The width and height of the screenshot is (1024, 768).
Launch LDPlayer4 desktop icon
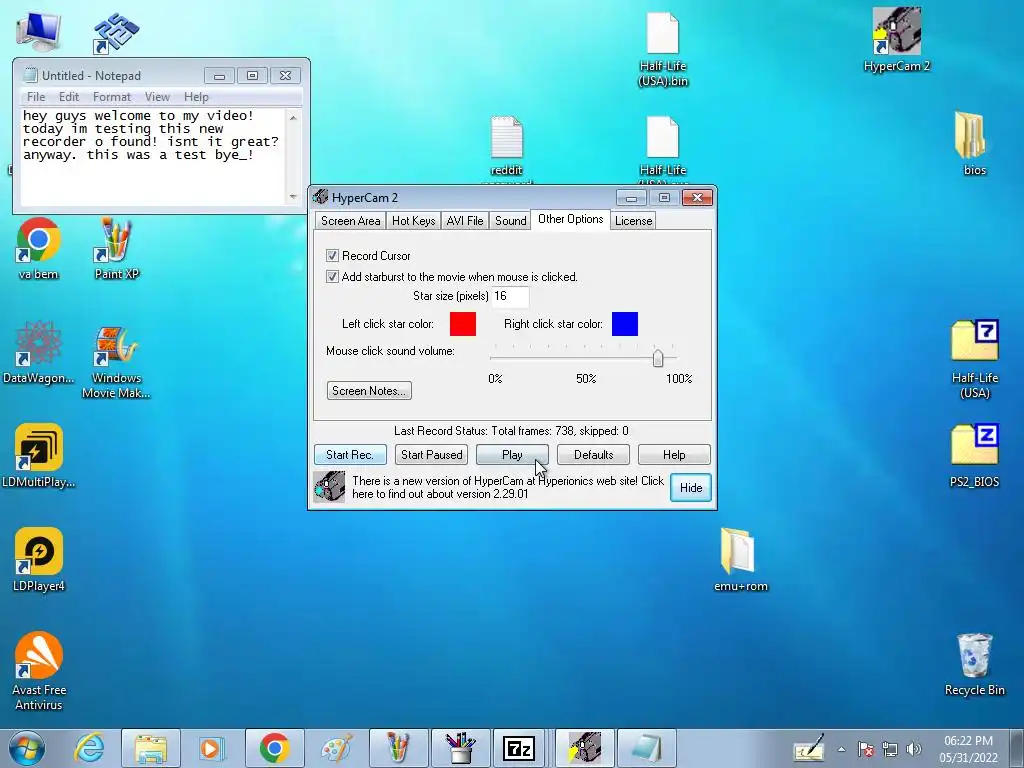(x=39, y=559)
